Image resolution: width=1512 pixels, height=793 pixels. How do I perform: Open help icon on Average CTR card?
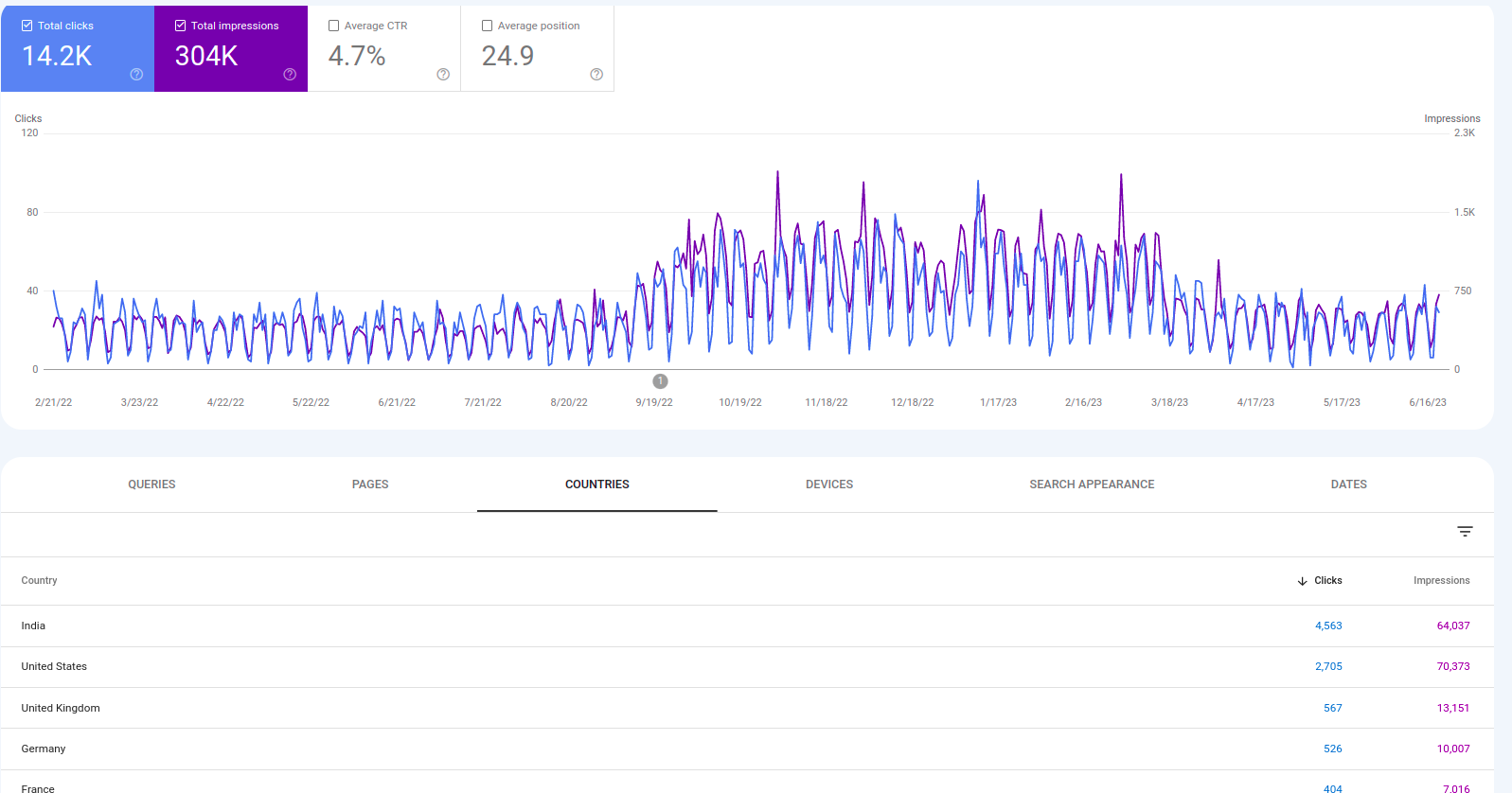point(443,75)
